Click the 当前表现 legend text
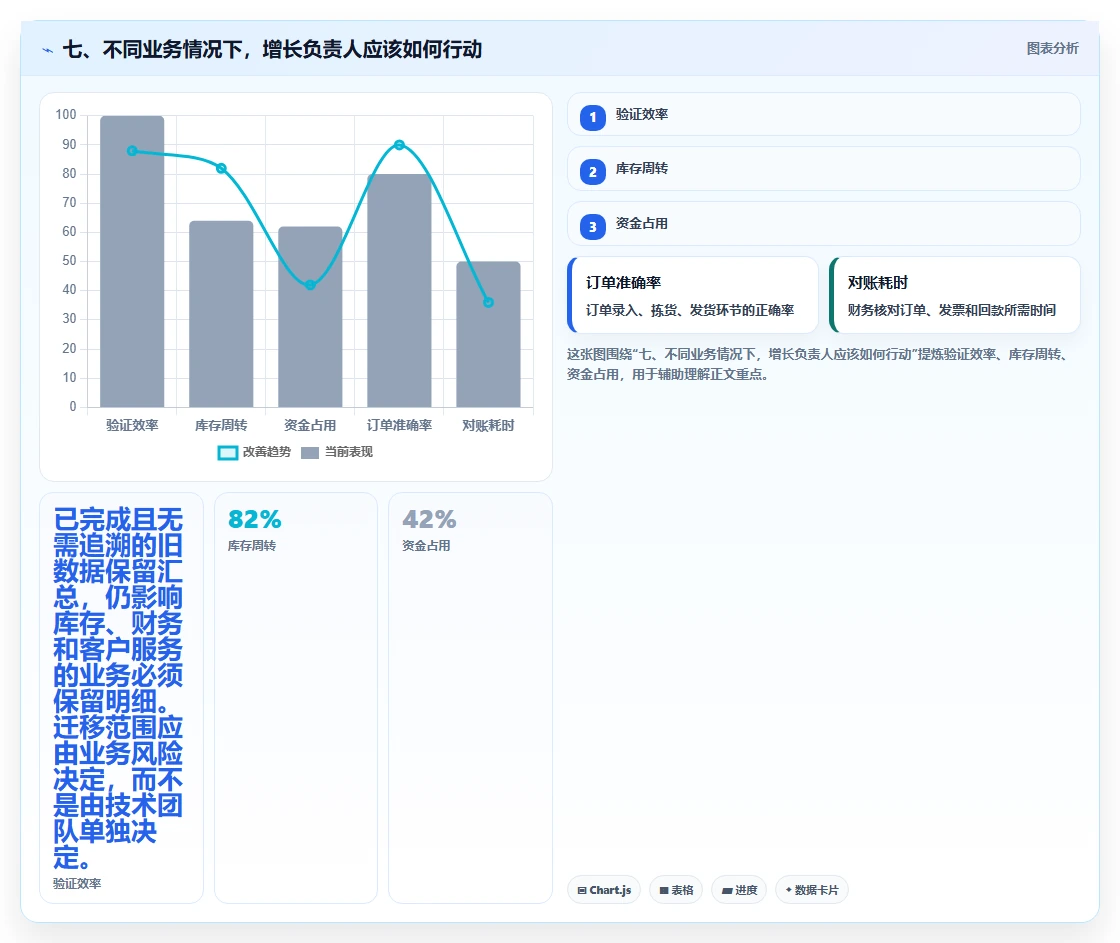Image resolution: width=1120 pixels, height=943 pixels. [349, 452]
